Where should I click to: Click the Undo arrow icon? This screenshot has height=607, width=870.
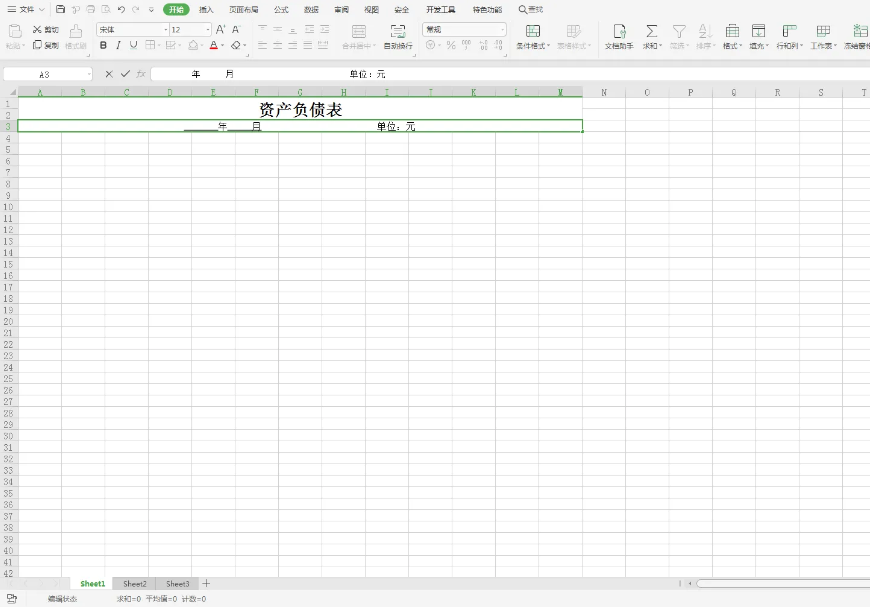tap(121, 9)
